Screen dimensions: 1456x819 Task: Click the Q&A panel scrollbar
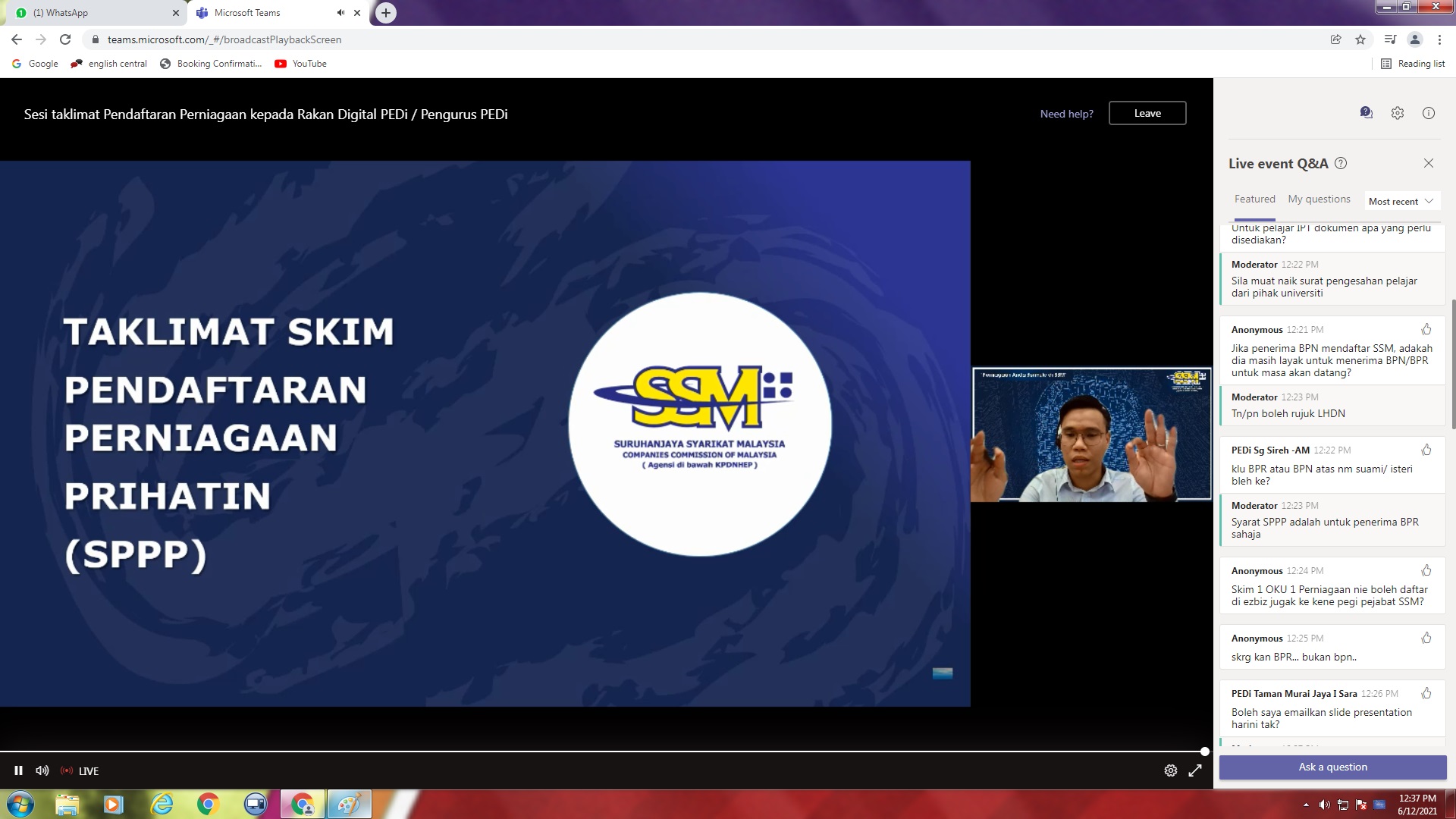pos(1453,364)
